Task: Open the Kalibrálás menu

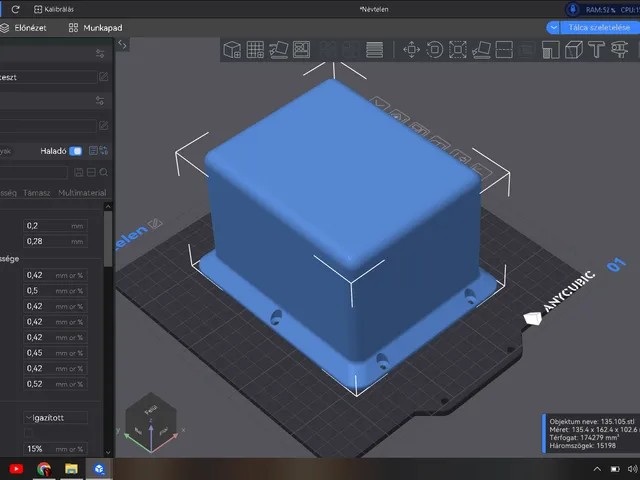Action: [x=54, y=9]
